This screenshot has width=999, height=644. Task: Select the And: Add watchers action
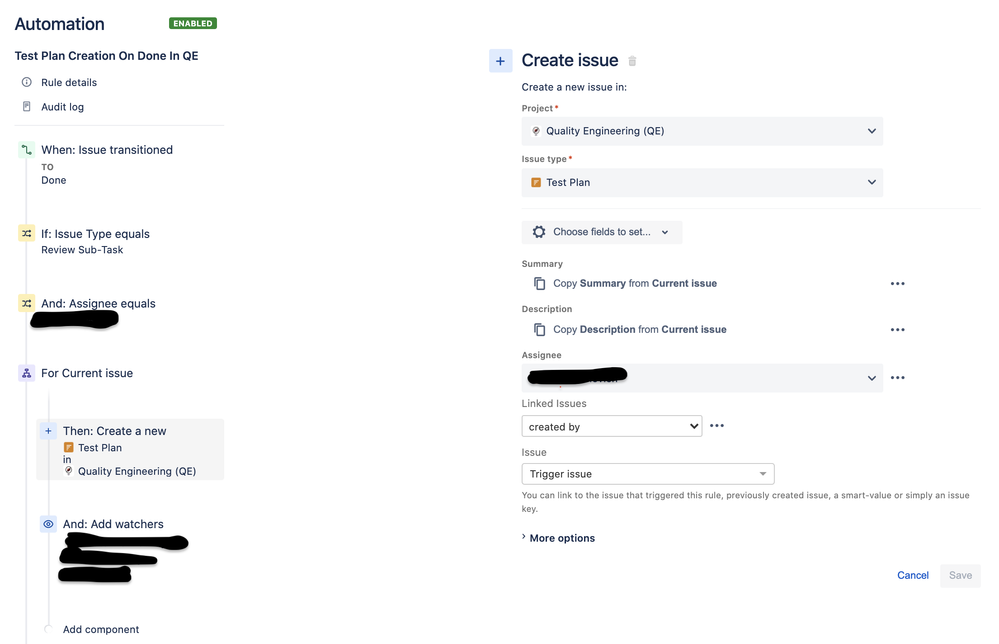point(113,524)
